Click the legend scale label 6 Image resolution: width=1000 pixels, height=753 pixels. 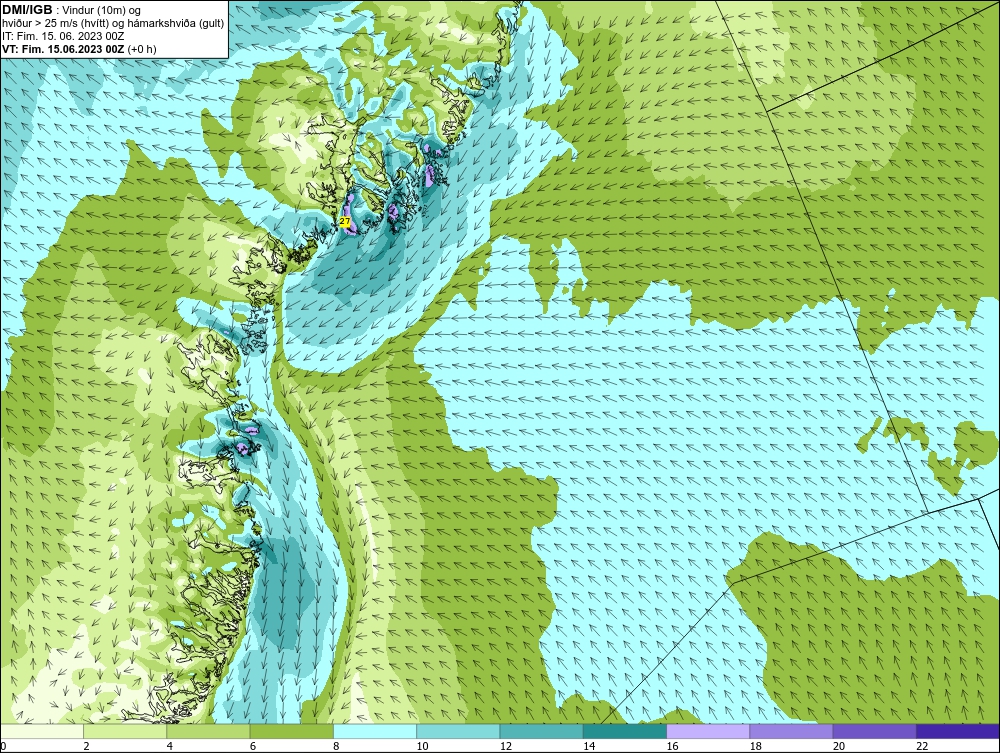click(253, 746)
